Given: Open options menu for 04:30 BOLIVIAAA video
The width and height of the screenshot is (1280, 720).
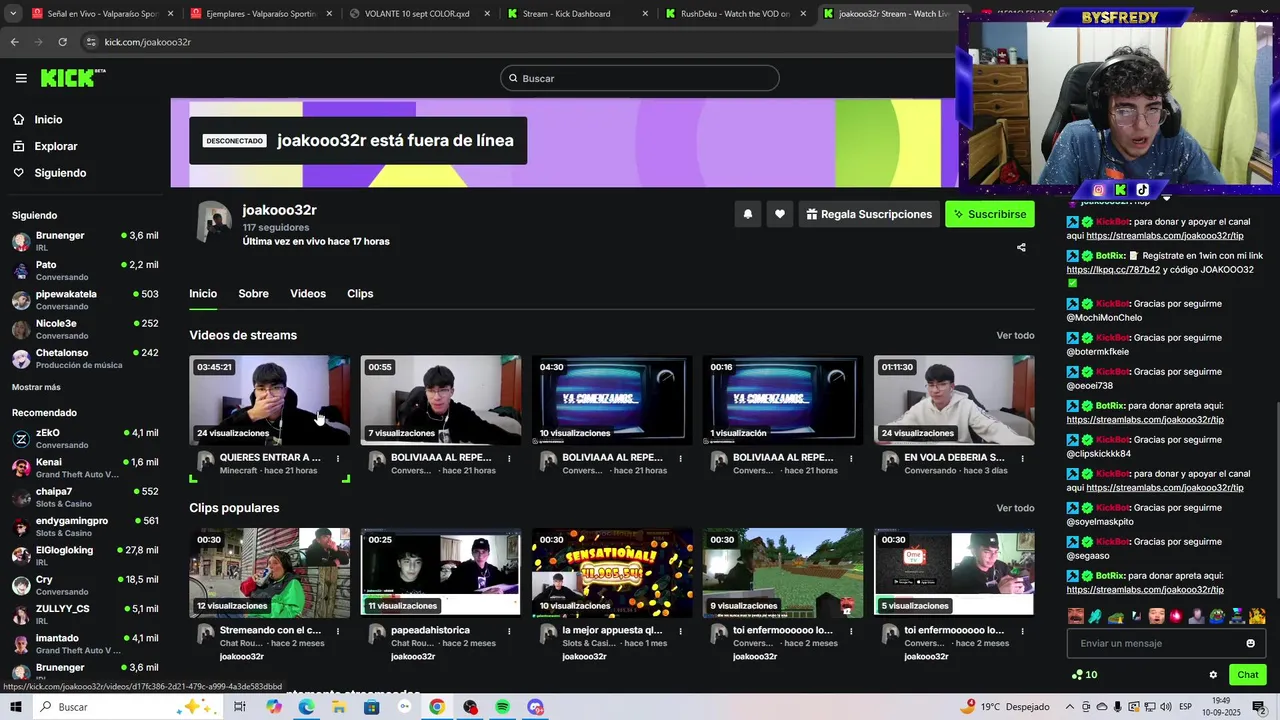Looking at the screenshot, I should pos(680,458).
